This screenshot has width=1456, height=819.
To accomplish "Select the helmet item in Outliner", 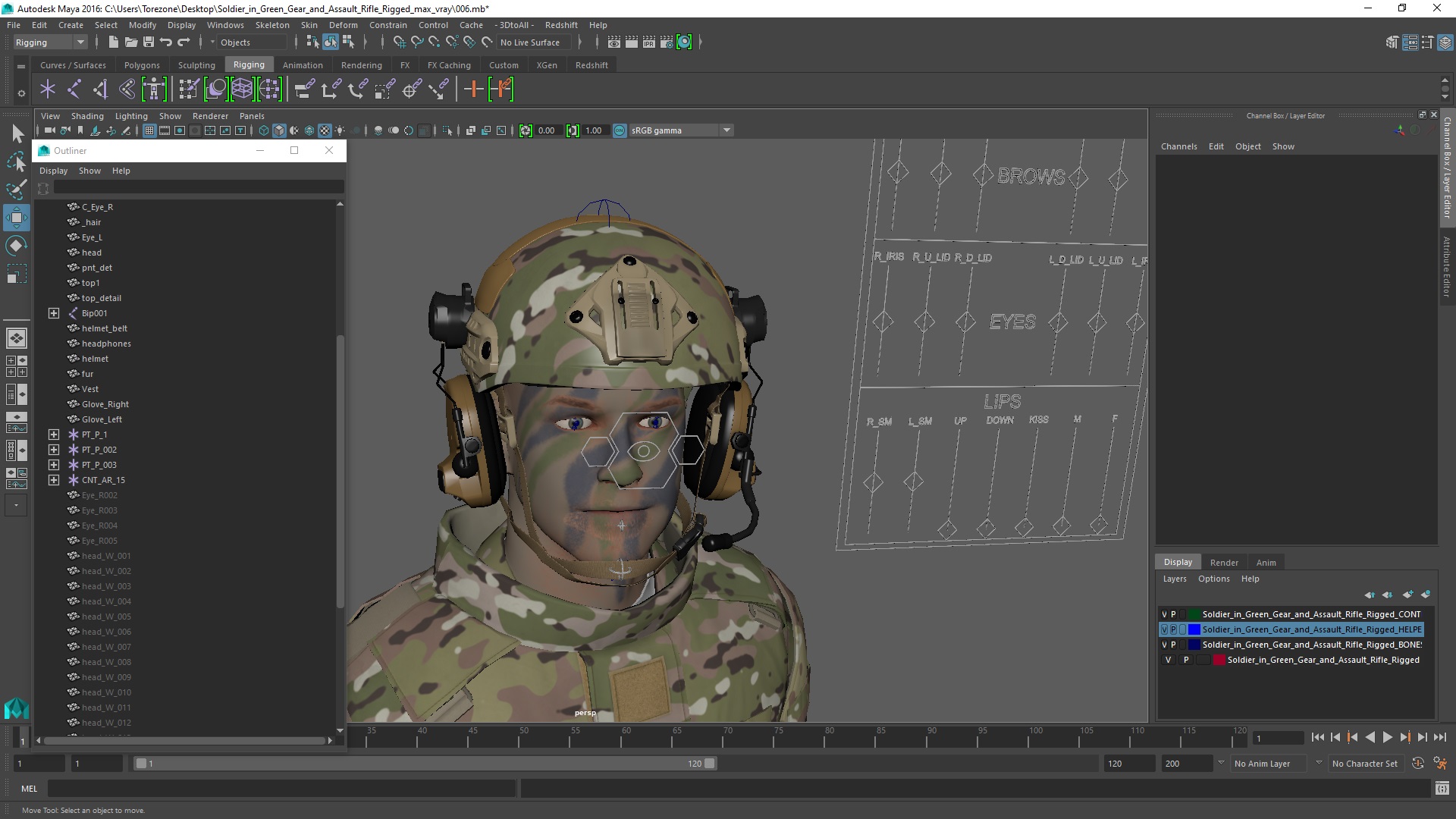I will 95,359.
